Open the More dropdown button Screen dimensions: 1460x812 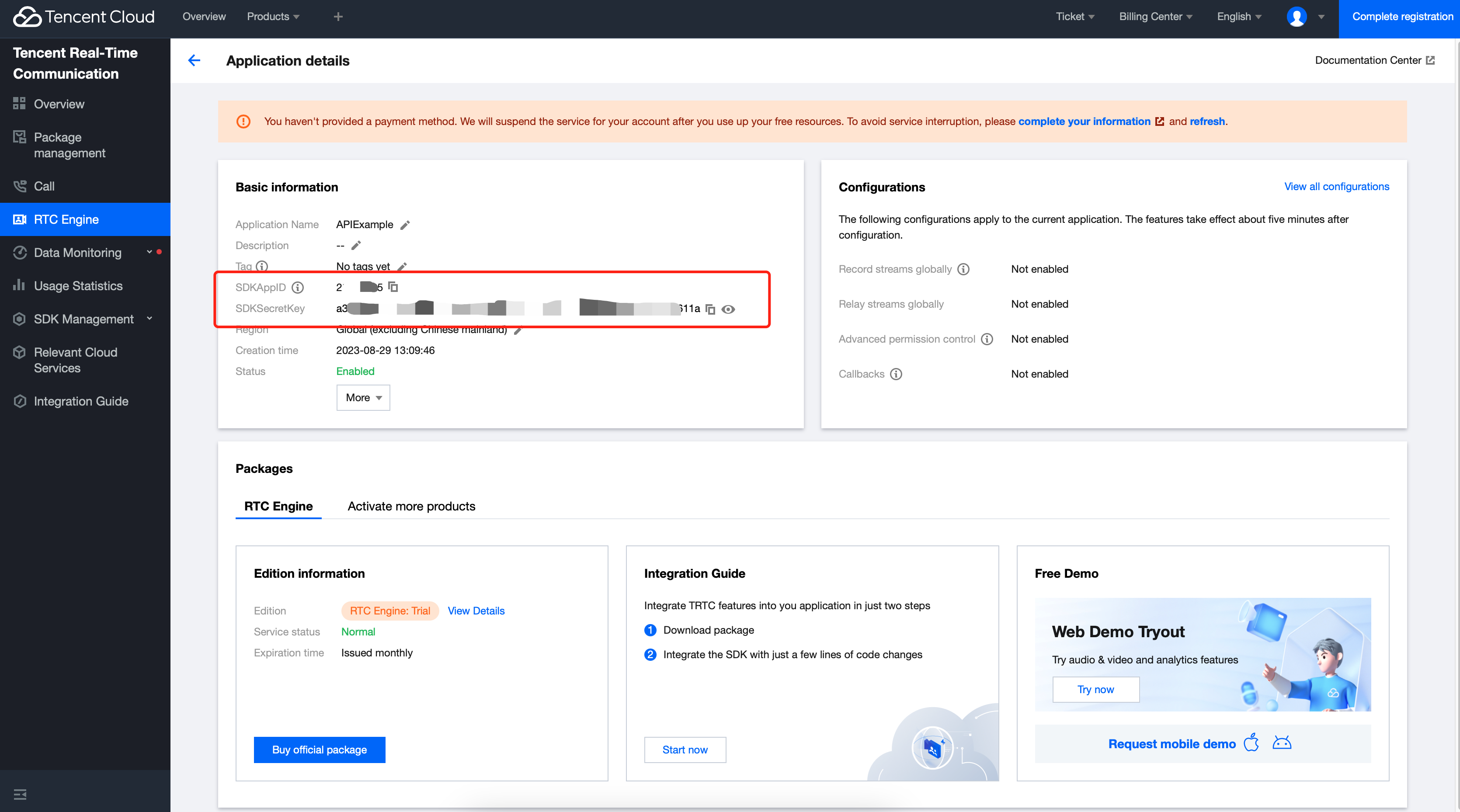[x=363, y=398]
